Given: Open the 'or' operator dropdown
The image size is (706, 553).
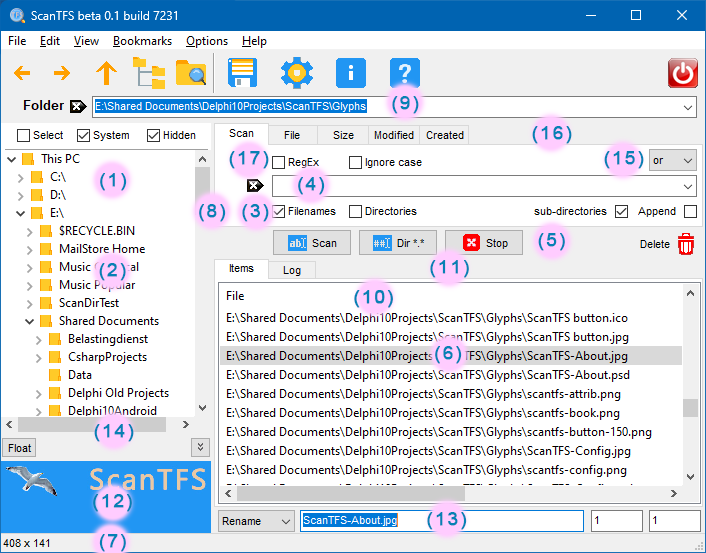Looking at the screenshot, I should tap(673, 160).
